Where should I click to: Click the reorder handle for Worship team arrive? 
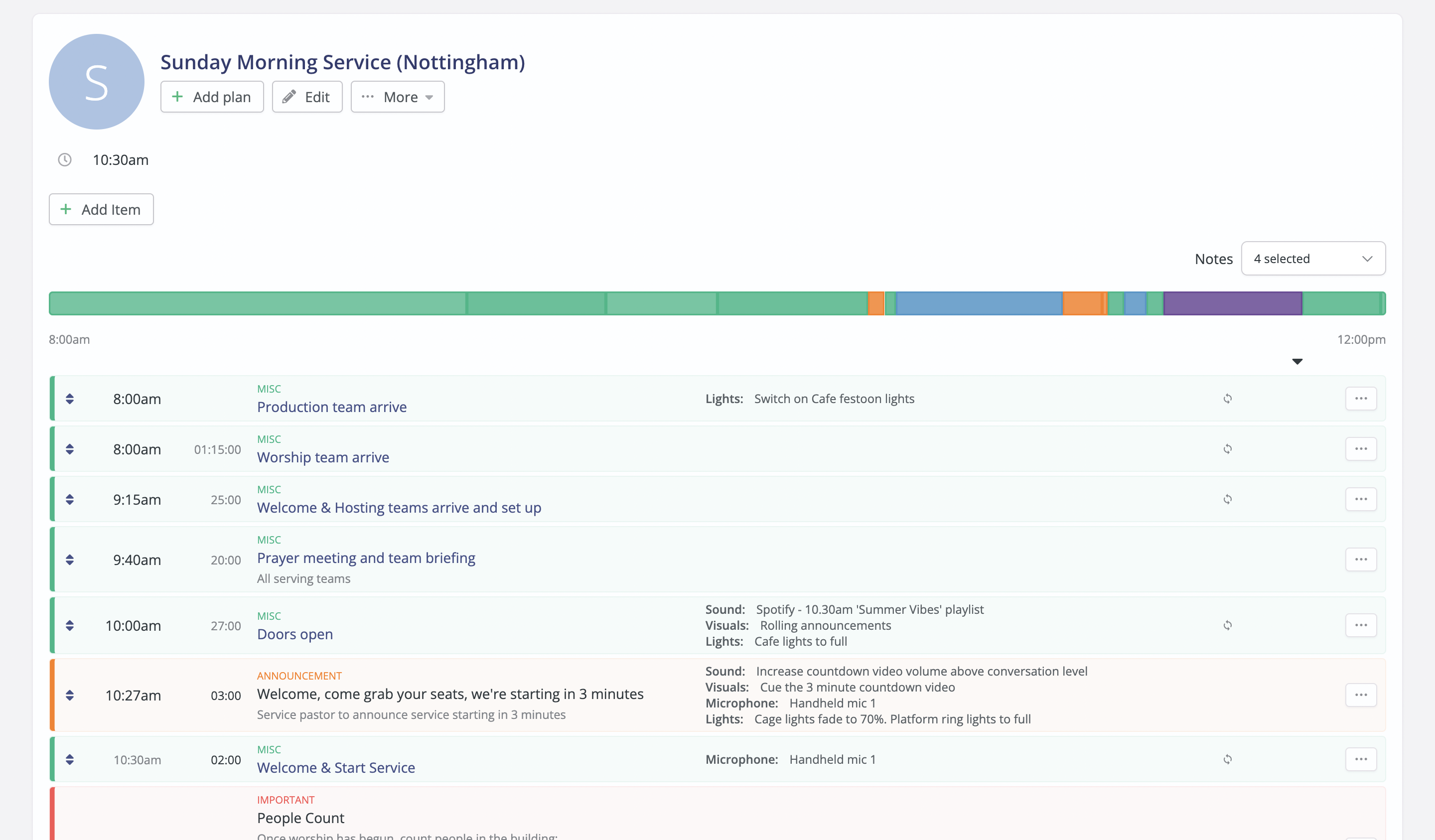[x=70, y=448]
